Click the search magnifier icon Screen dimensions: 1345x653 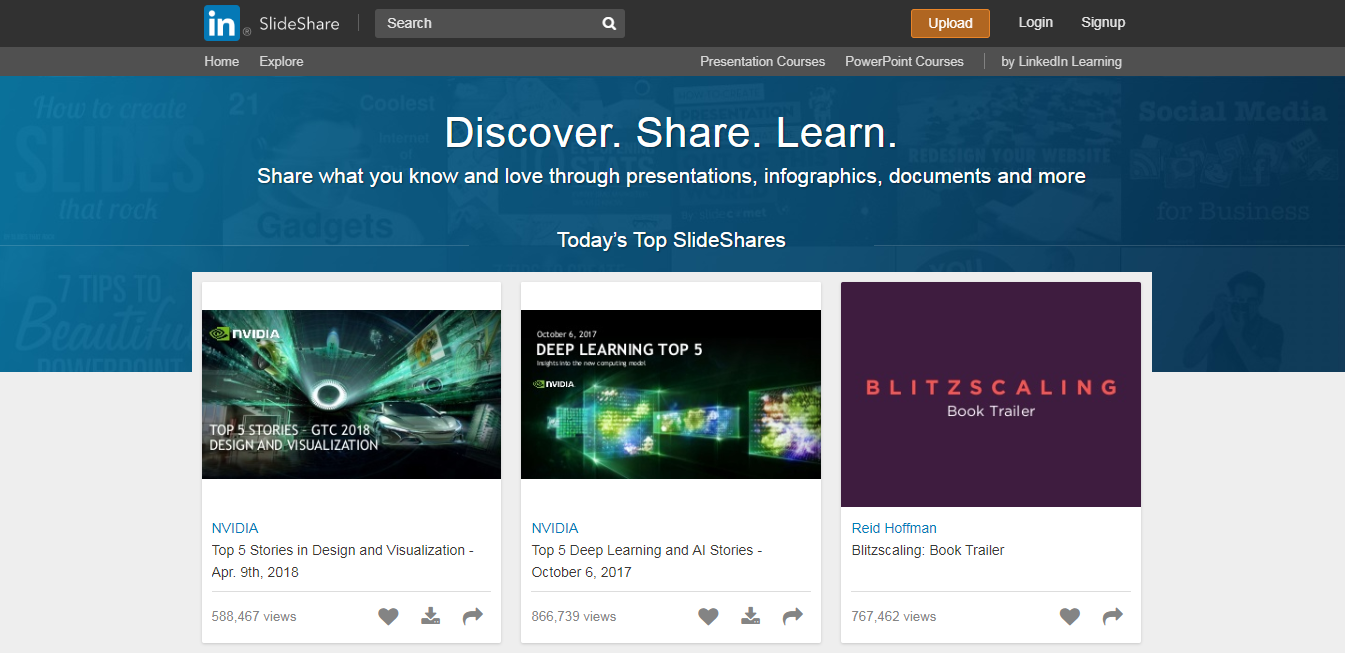tap(609, 24)
